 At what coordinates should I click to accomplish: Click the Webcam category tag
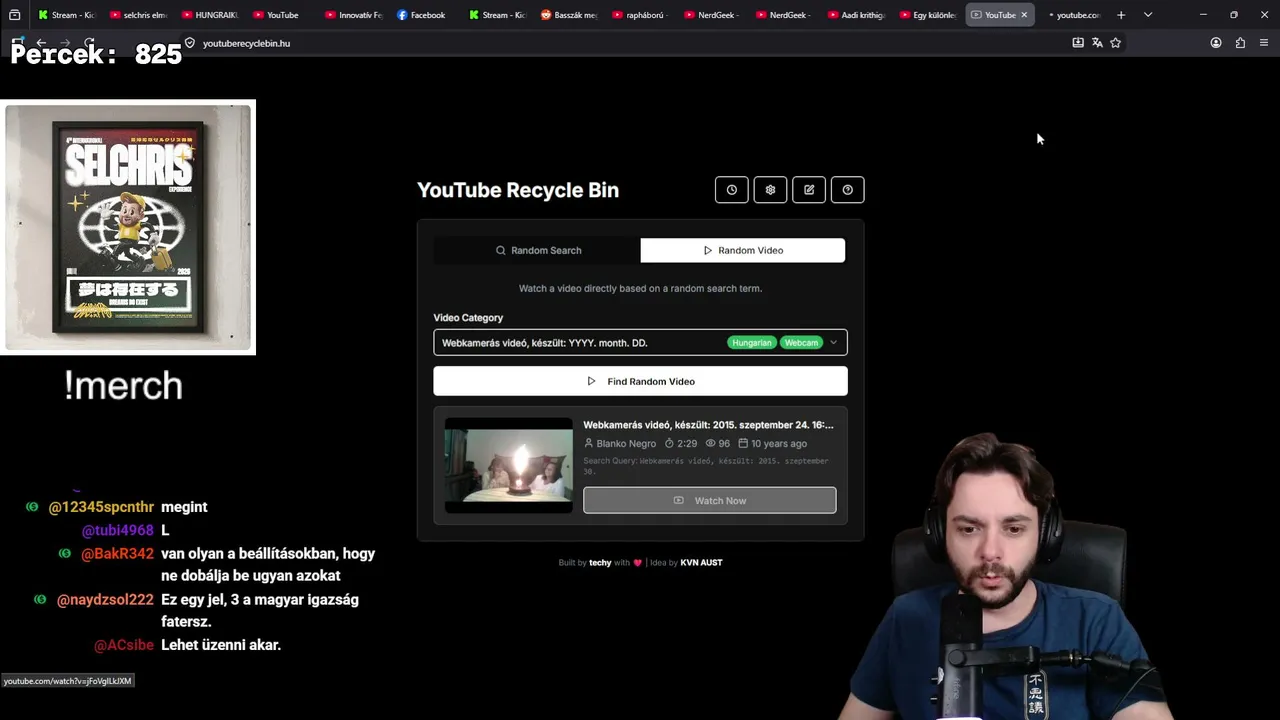click(x=801, y=343)
